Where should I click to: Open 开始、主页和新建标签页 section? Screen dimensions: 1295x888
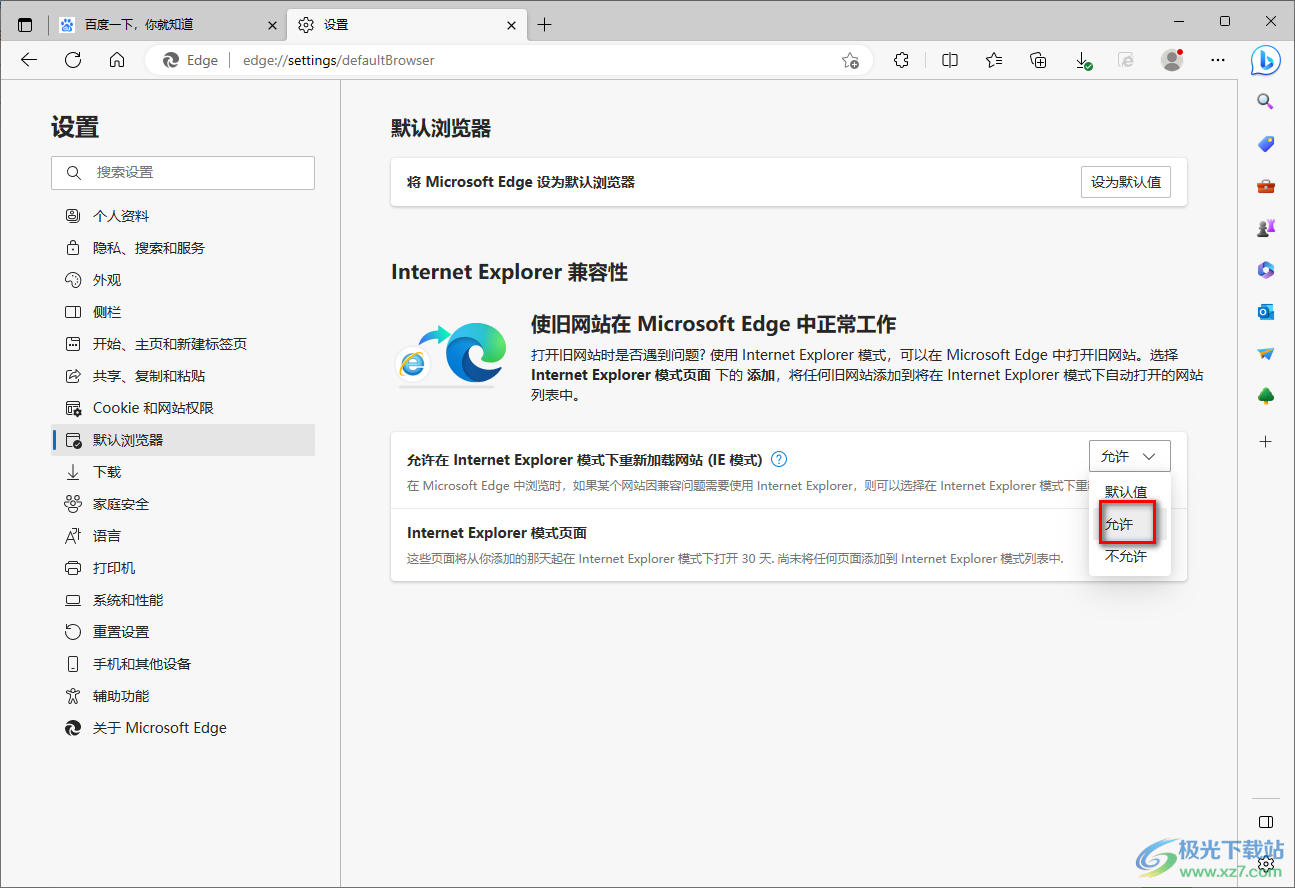pyautogui.click(x=183, y=344)
